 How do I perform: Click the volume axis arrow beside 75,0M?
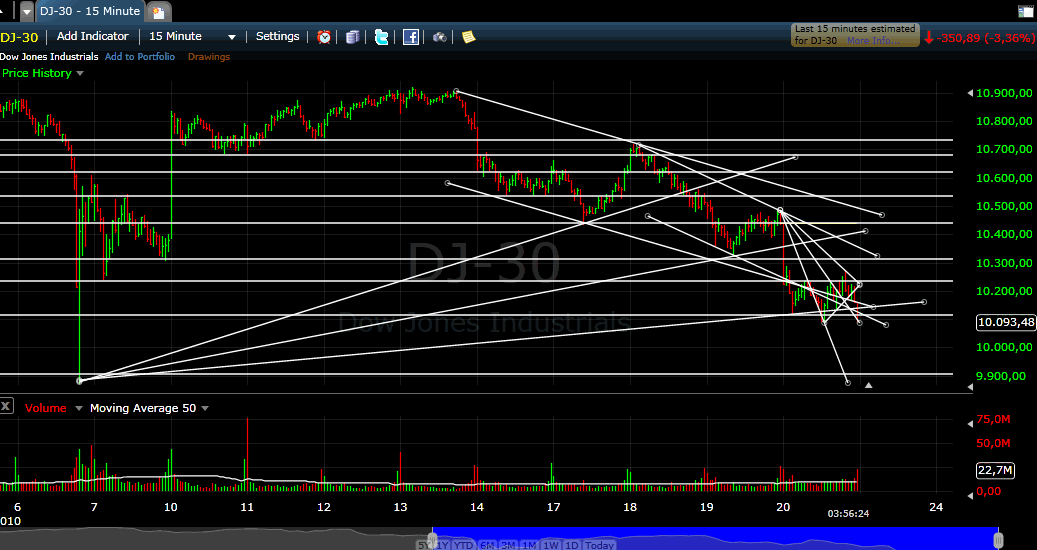[x=970, y=422]
